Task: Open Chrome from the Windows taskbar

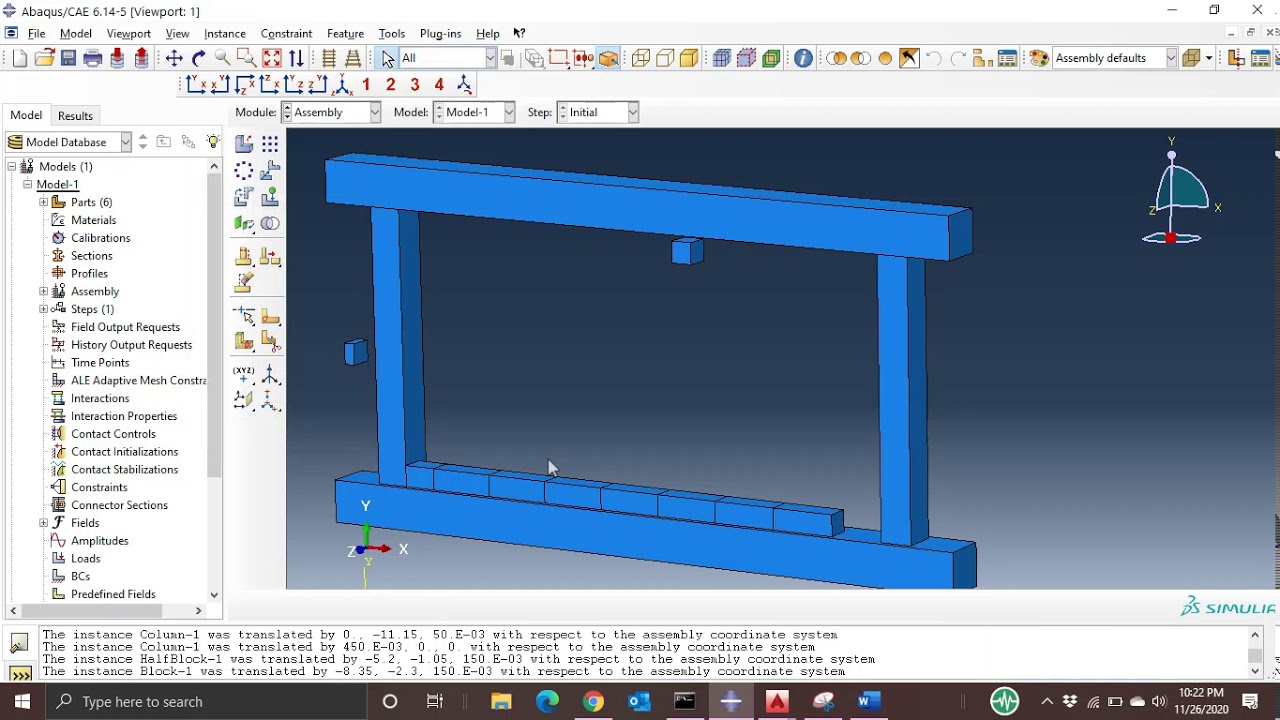Action: pyautogui.click(x=593, y=702)
